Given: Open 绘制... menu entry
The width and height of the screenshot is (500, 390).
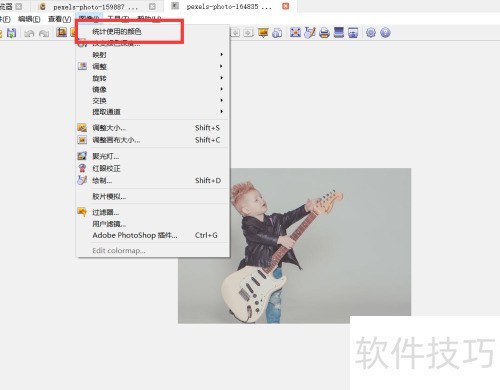Looking at the screenshot, I should point(153,181).
